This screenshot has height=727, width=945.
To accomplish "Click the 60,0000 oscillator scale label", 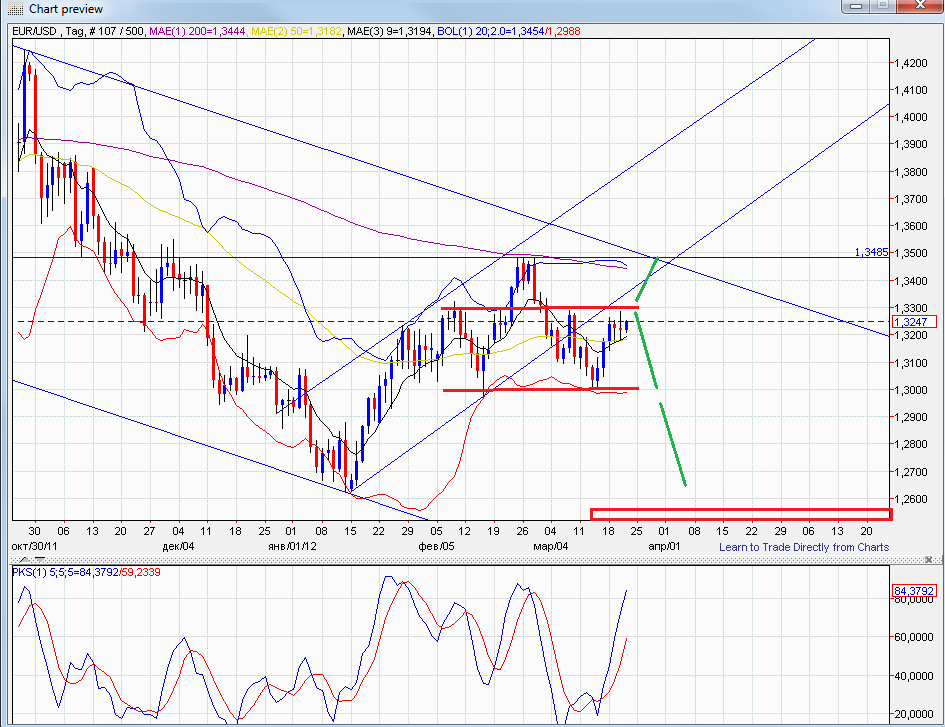I will pos(914,637).
